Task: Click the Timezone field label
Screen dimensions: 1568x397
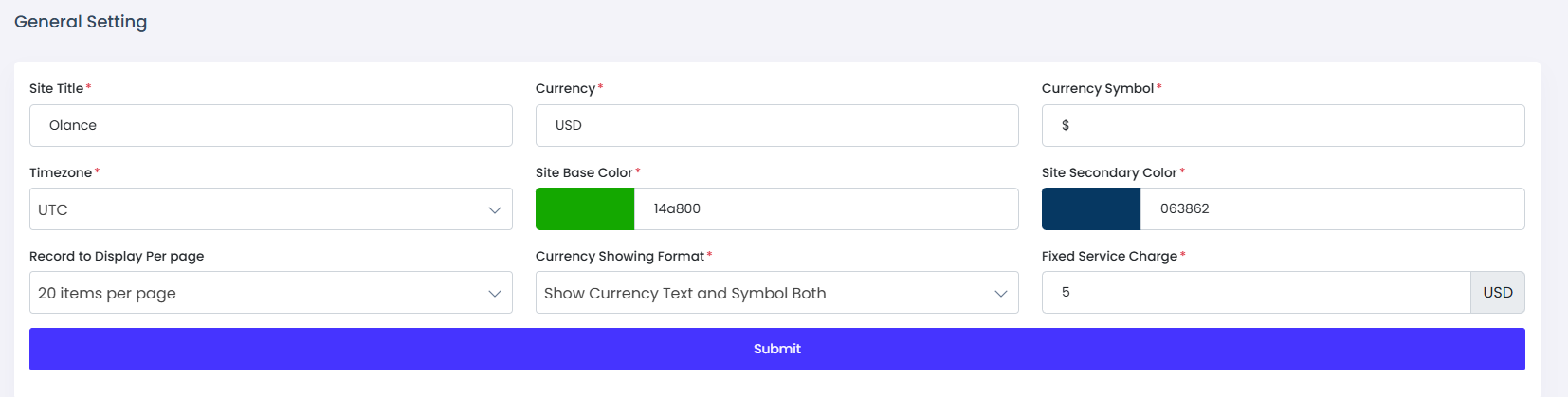Action: [61, 172]
